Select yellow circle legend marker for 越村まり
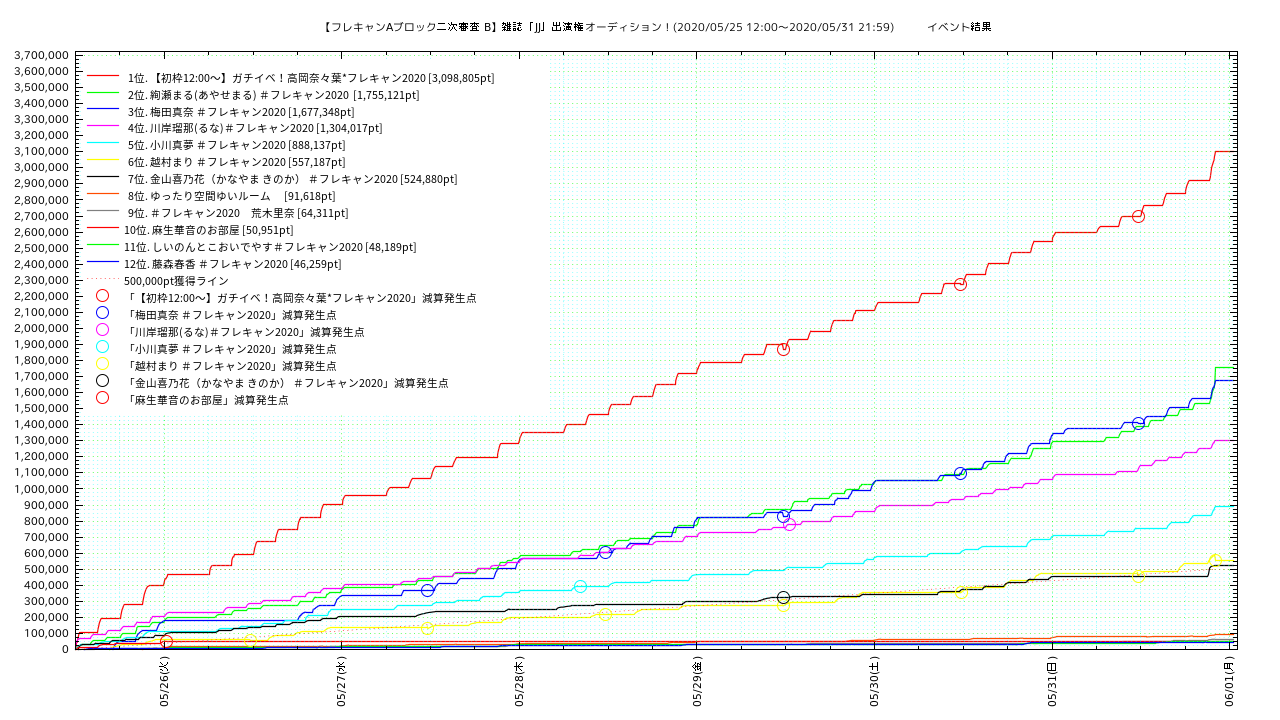 (102, 364)
